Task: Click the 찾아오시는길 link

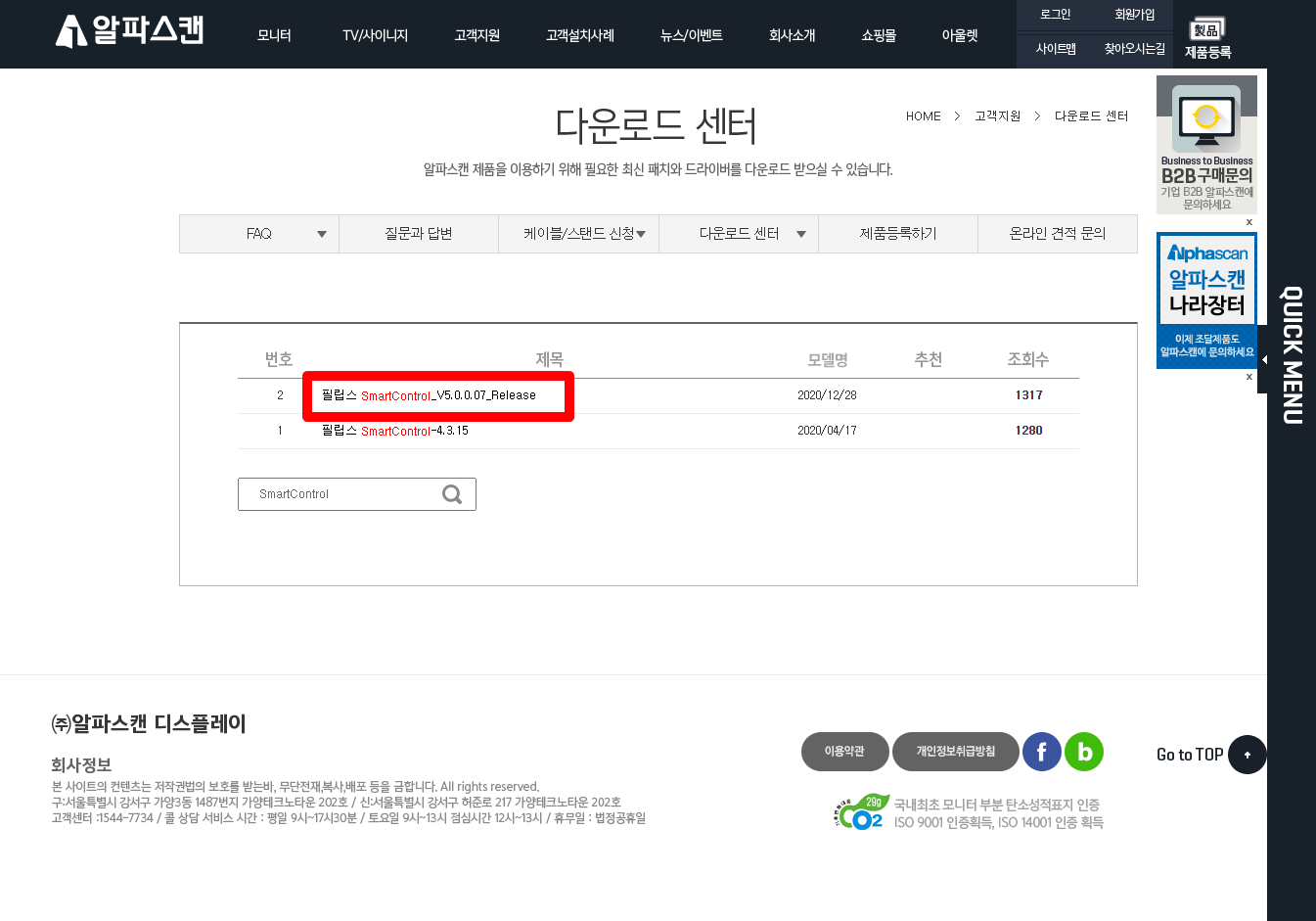Action: pyautogui.click(x=1135, y=48)
